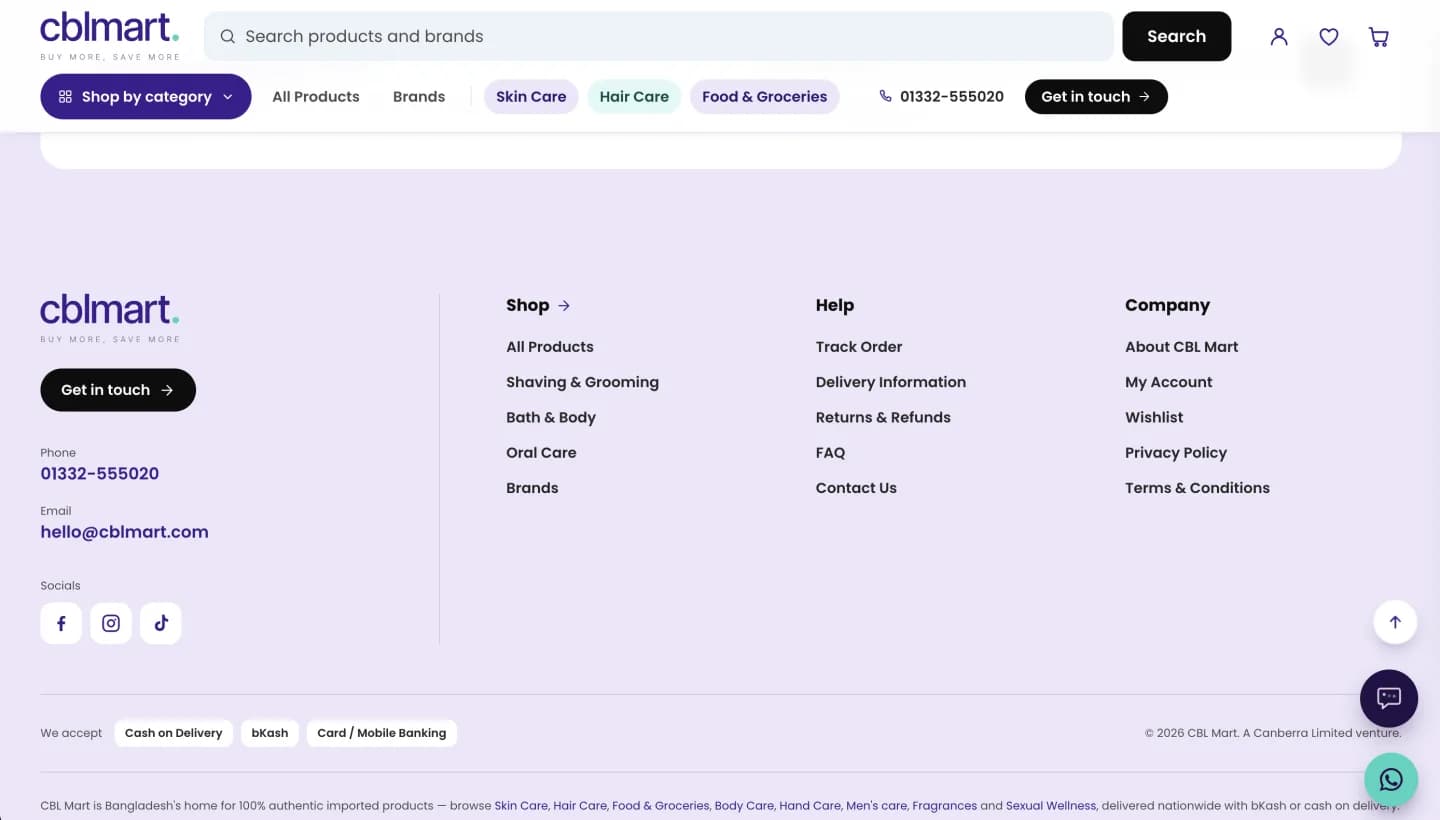Image resolution: width=1440 pixels, height=820 pixels.
Task: Open All Products in navigation bar
Action: pyautogui.click(x=316, y=97)
